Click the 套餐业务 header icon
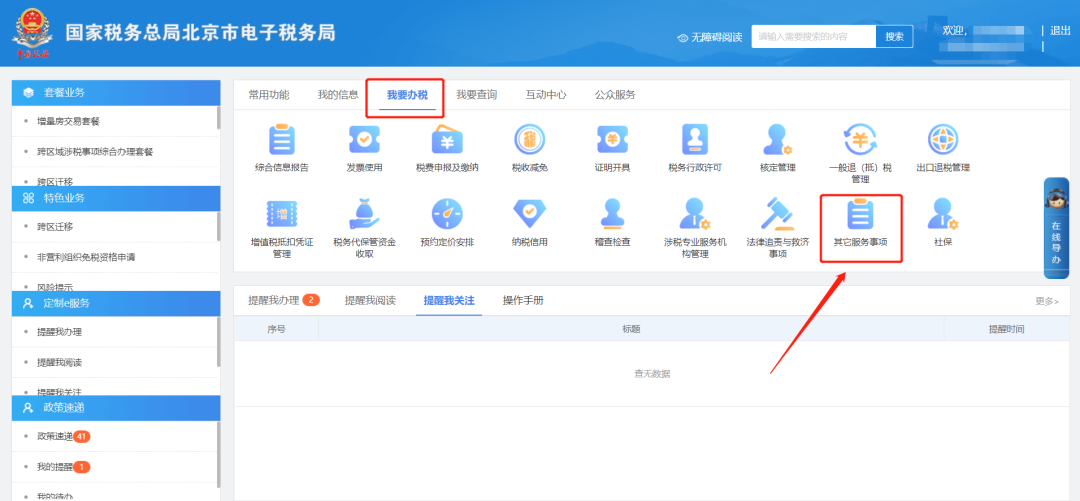Image resolution: width=1080 pixels, height=501 pixels. 28,92
